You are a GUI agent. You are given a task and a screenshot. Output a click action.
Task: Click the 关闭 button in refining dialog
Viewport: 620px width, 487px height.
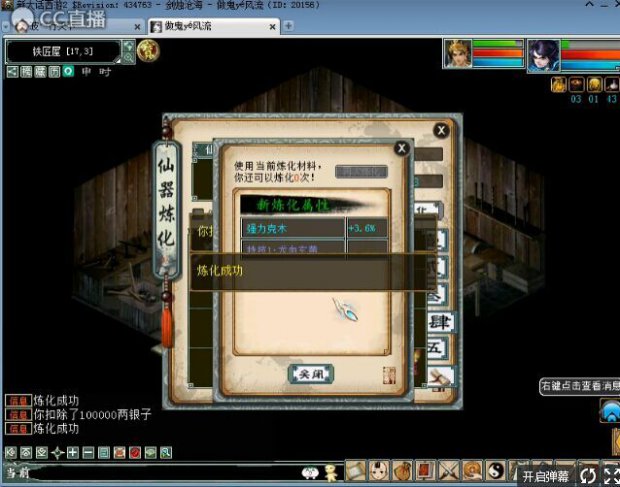coord(310,373)
